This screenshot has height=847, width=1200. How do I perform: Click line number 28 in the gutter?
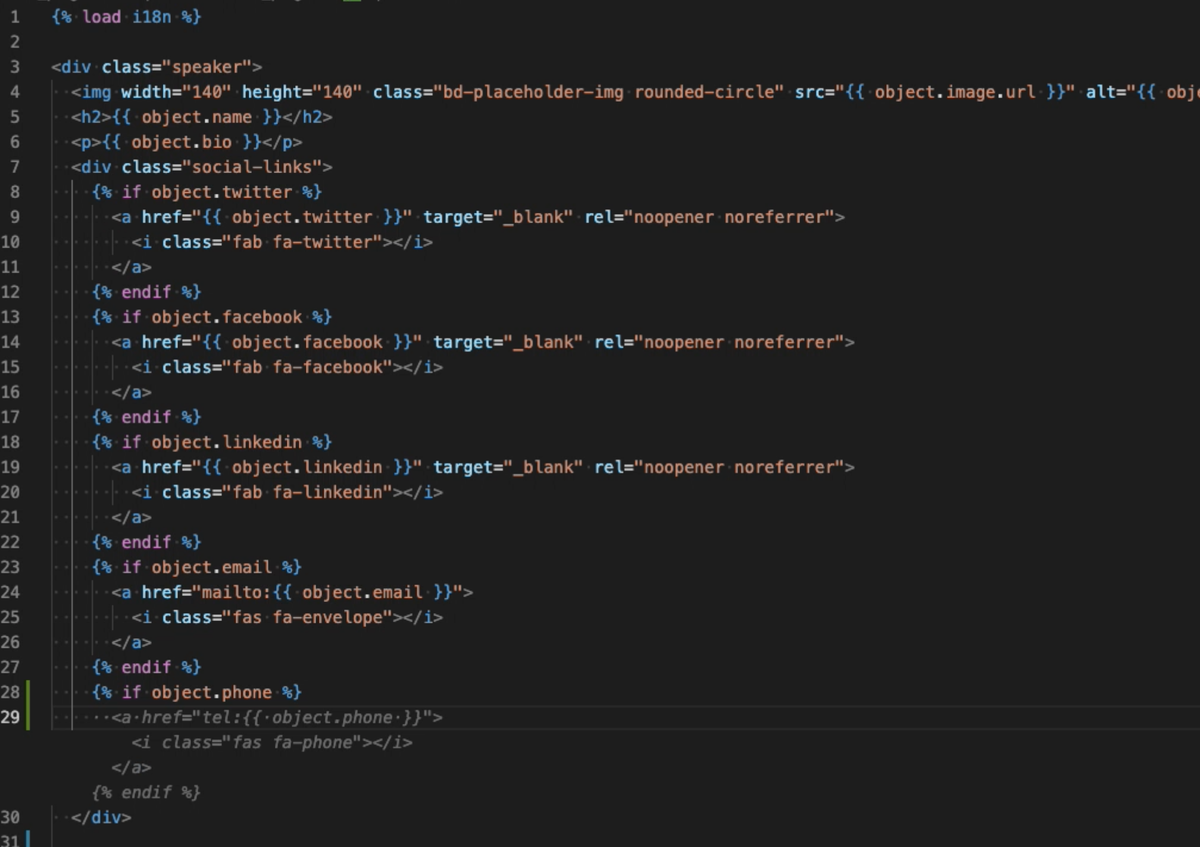pos(10,692)
